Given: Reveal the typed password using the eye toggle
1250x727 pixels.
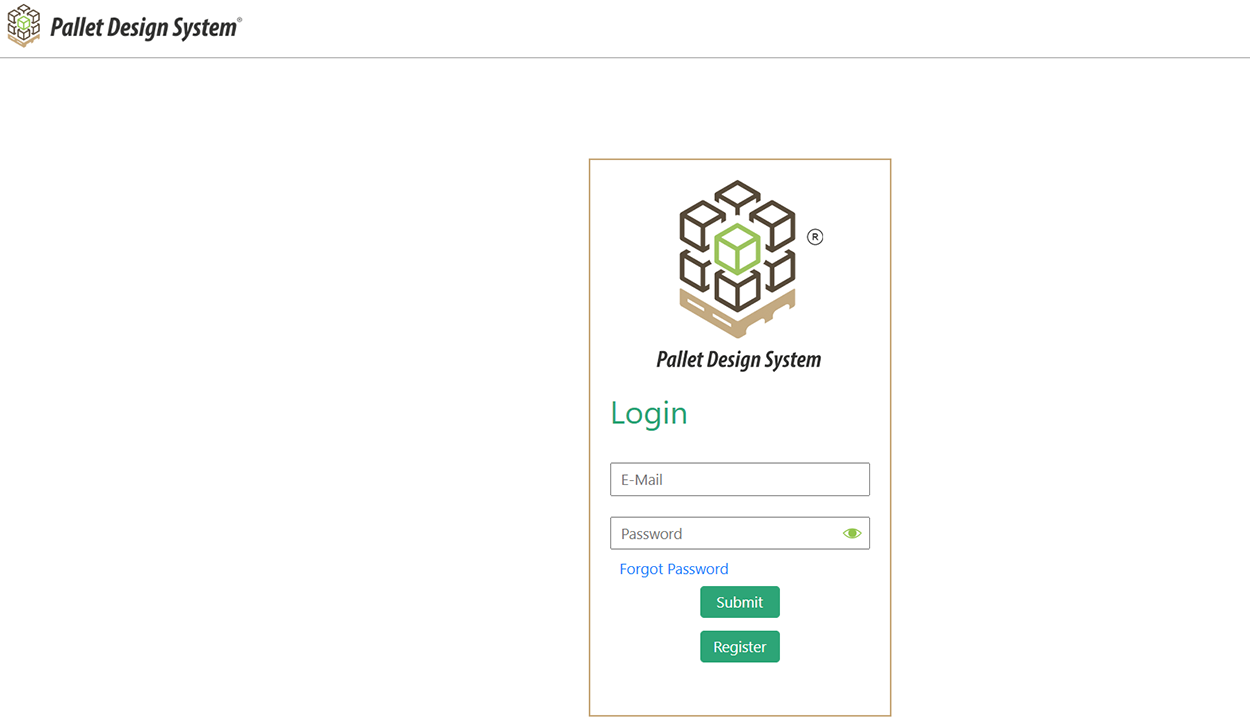Looking at the screenshot, I should point(852,533).
